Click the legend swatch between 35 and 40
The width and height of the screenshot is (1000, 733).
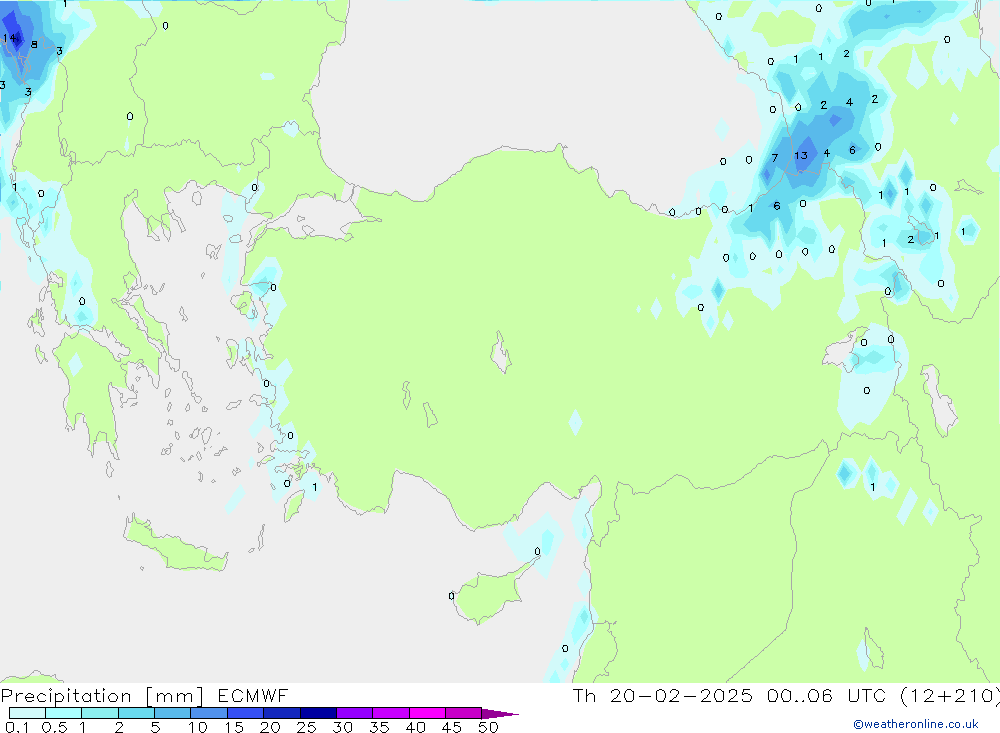click(x=390, y=713)
